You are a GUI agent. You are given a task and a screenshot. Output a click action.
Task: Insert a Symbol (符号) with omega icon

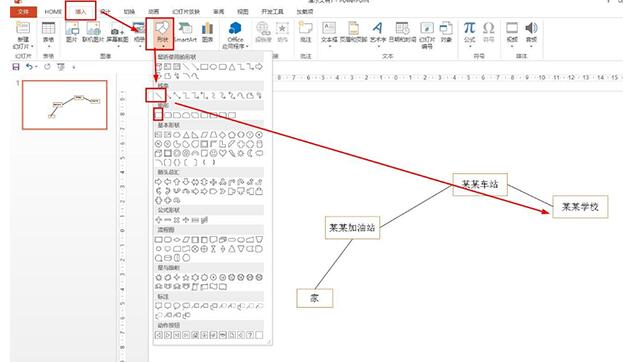click(x=488, y=32)
